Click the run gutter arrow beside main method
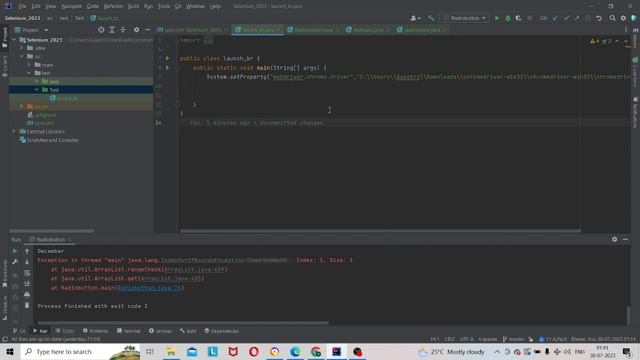The height and width of the screenshot is (360, 640). click(168, 68)
